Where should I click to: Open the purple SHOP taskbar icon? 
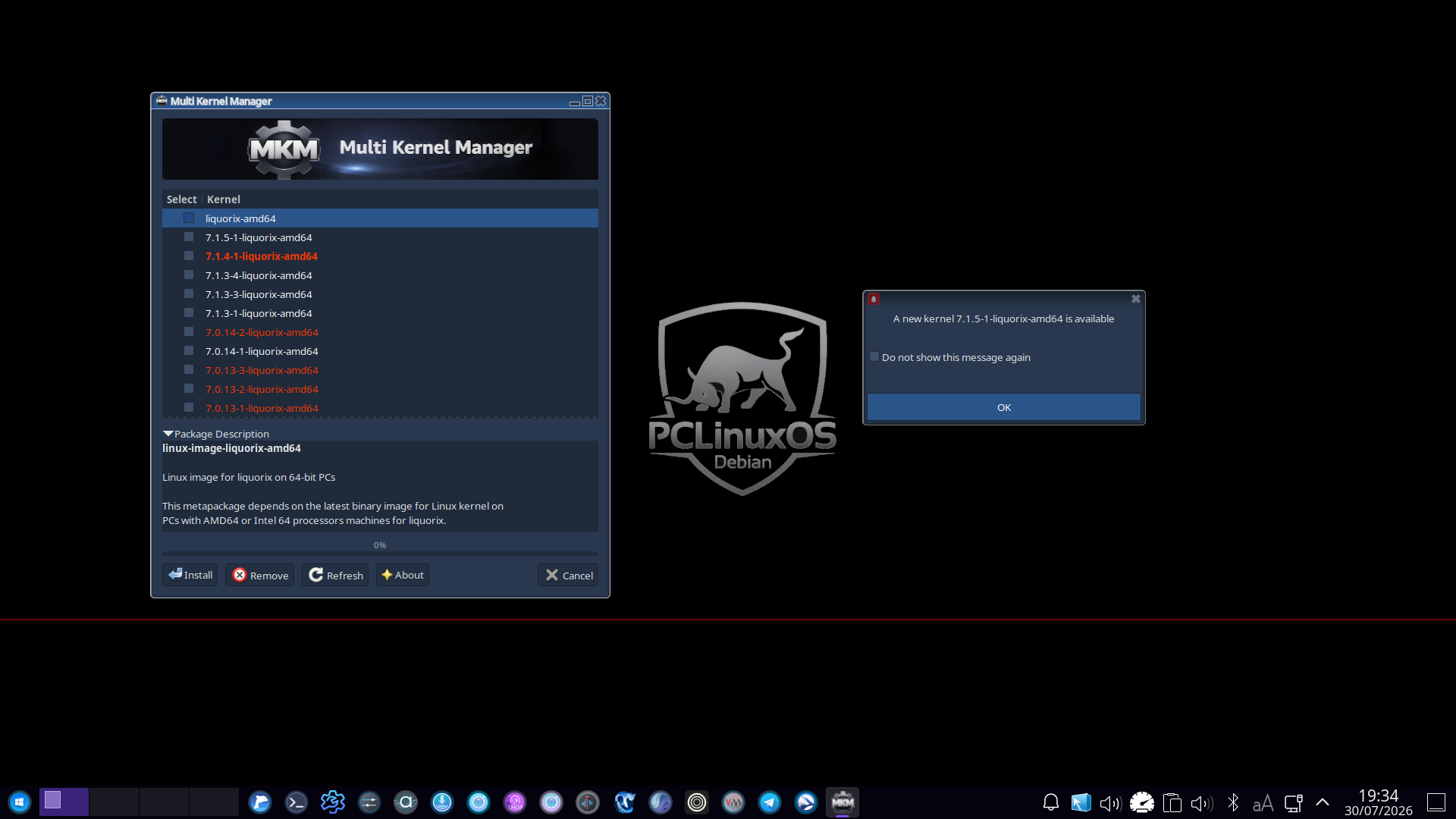coord(515,802)
